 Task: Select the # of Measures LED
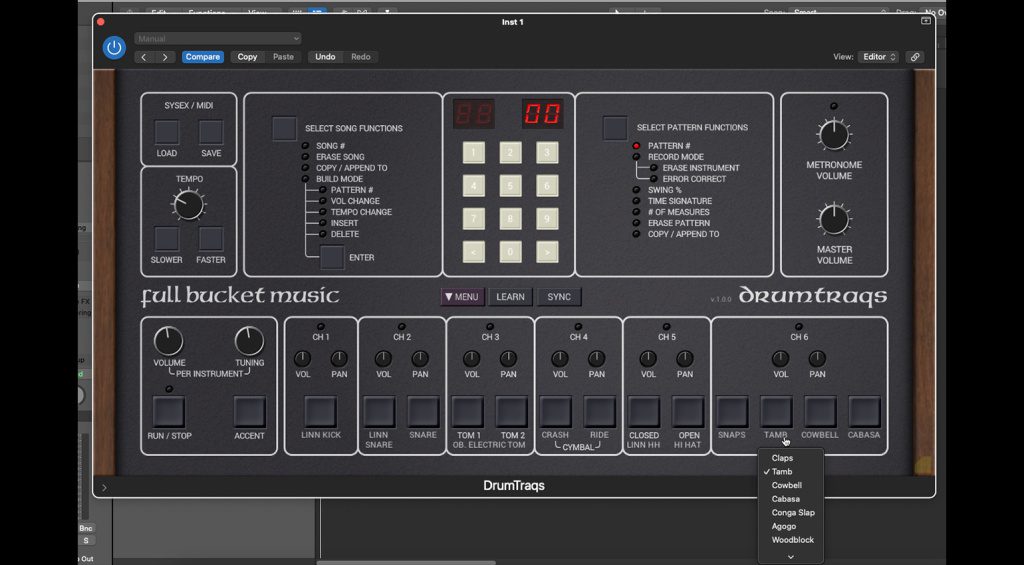[x=636, y=212]
